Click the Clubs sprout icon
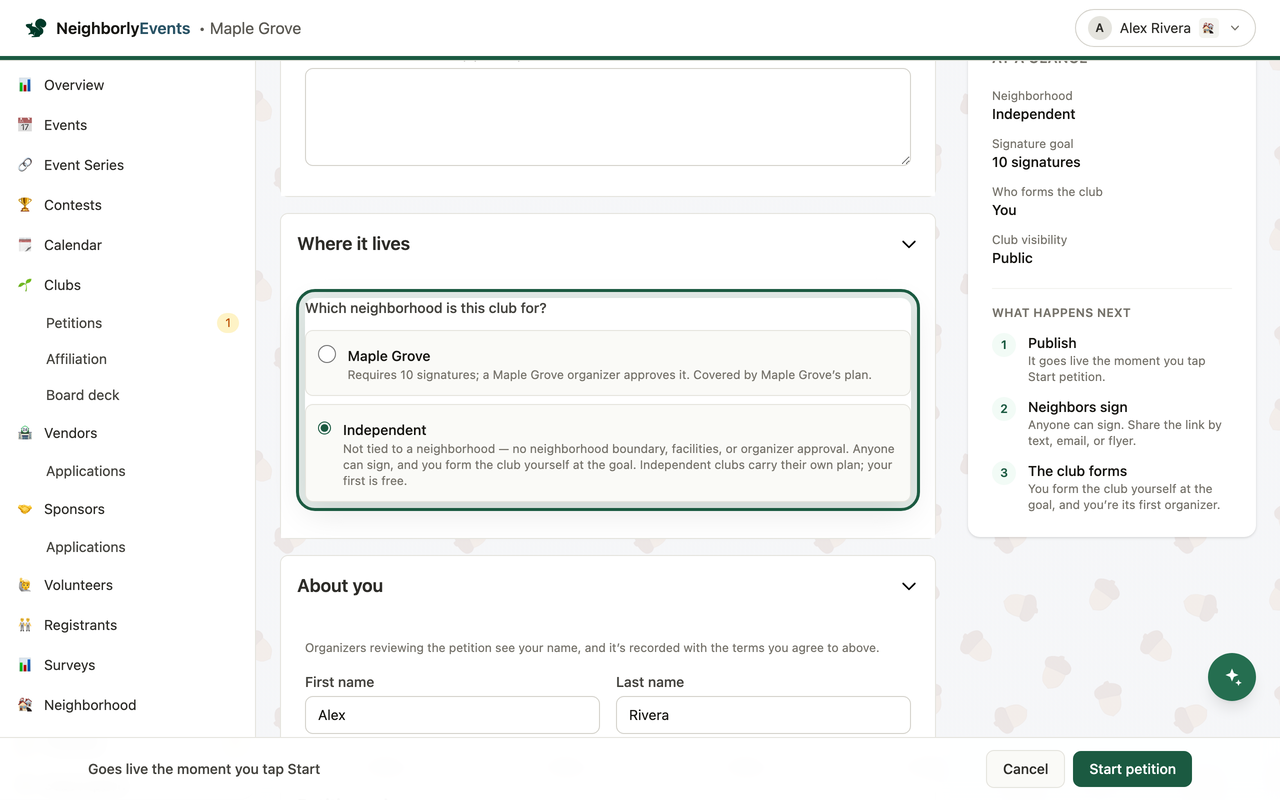The width and height of the screenshot is (1280, 800). click(x=25, y=285)
